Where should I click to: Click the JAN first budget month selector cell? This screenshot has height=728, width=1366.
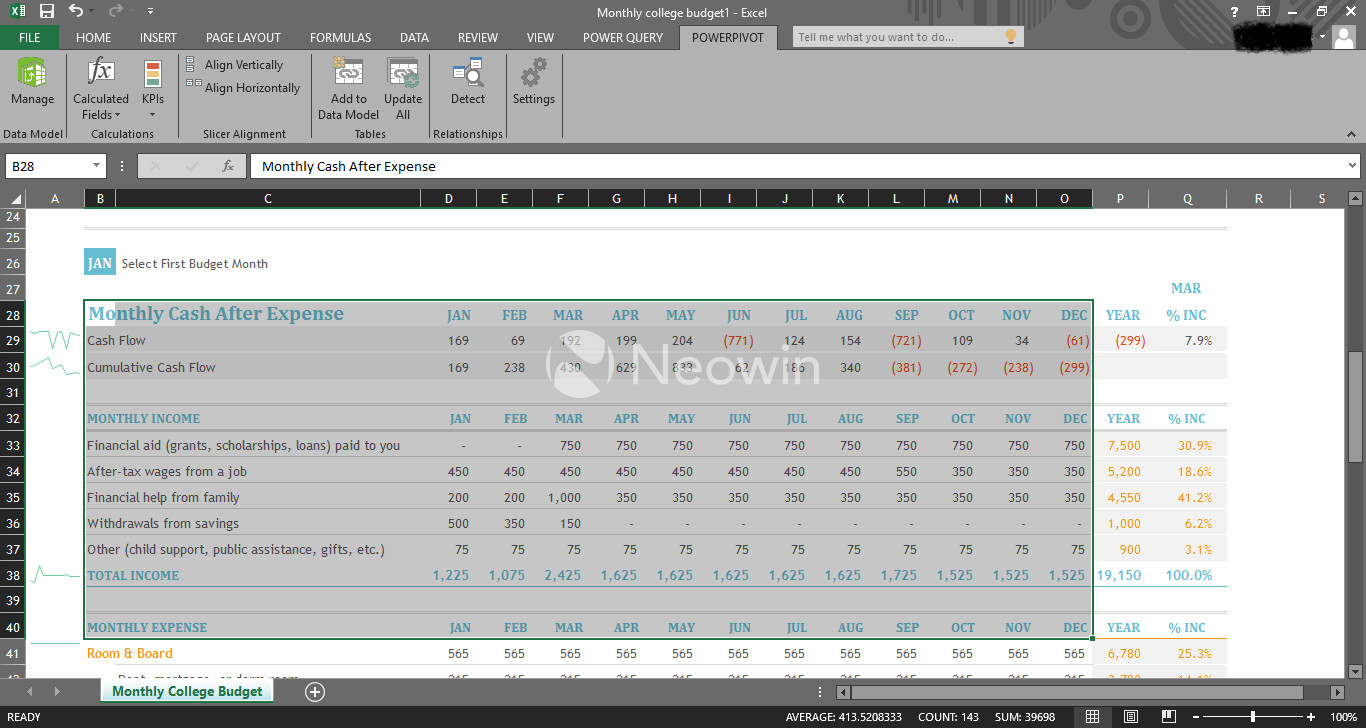[100, 263]
